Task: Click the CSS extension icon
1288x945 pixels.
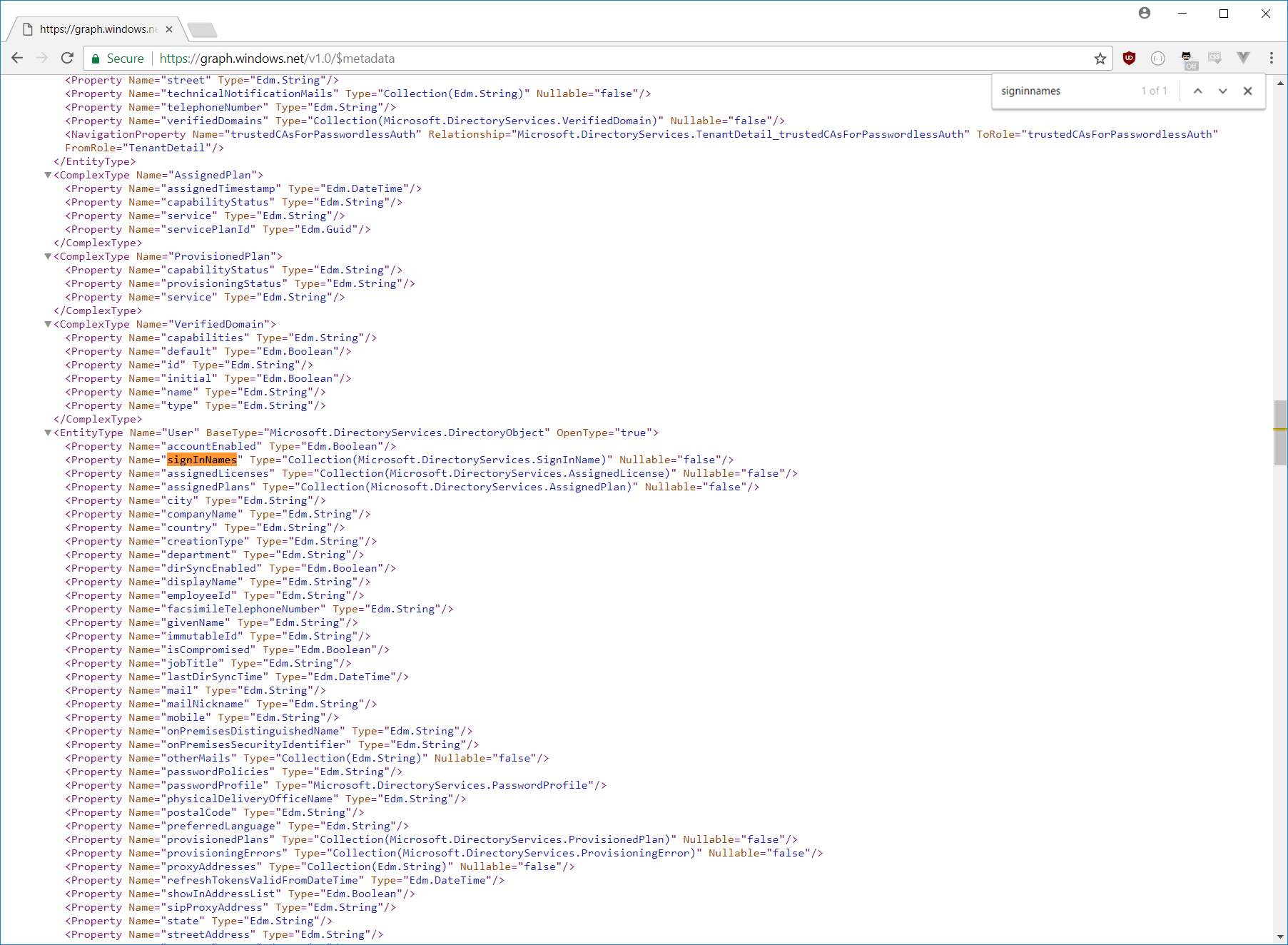Action: (x=1215, y=58)
